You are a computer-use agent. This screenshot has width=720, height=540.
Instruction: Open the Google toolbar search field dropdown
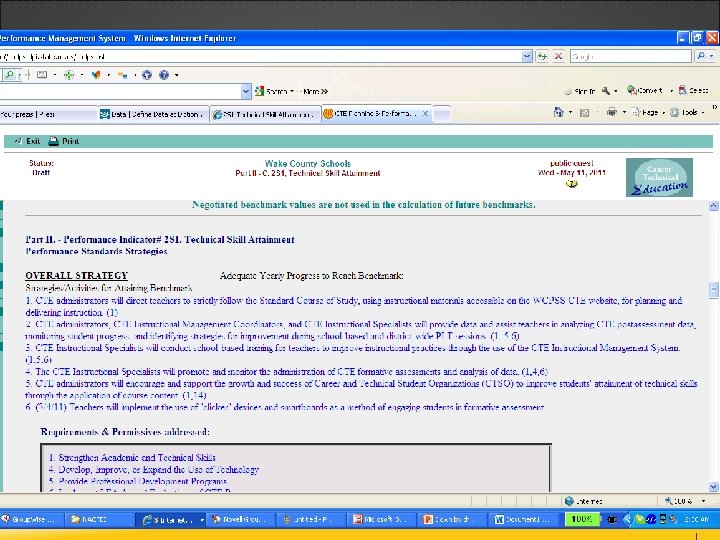(x=246, y=91)
